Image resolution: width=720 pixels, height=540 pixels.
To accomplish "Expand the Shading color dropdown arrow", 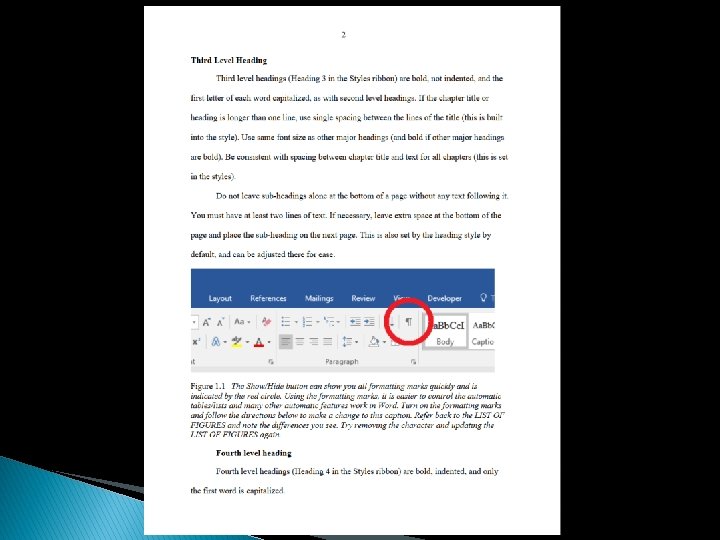I will 384,343.
